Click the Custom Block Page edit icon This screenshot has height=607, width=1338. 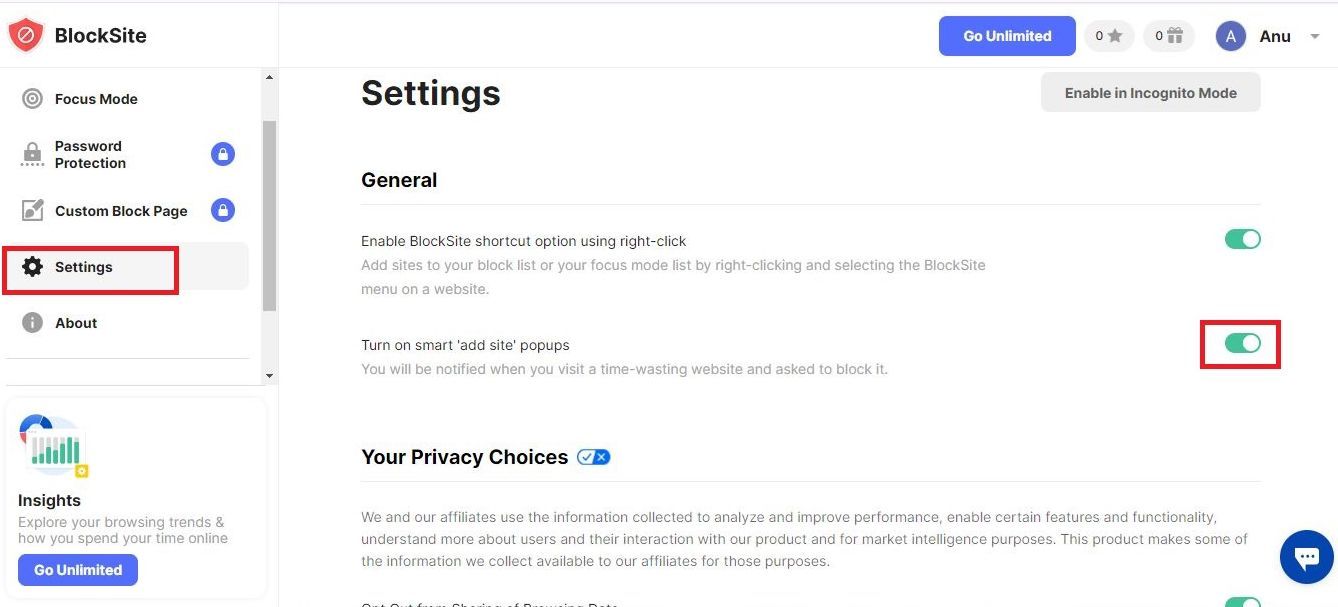pyautogui.click(x=31, y=210)
